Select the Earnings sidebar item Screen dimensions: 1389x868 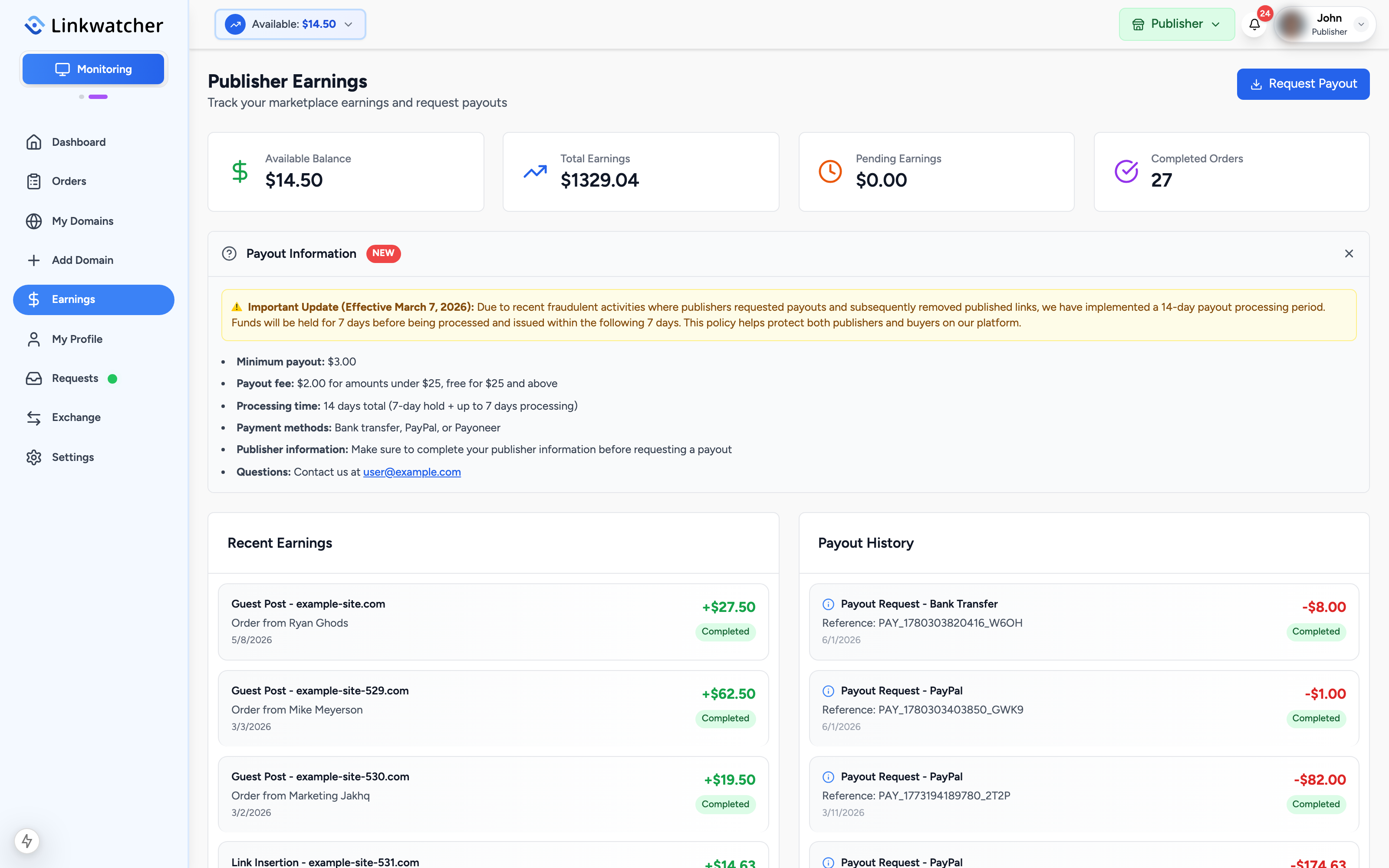[94, 299]
